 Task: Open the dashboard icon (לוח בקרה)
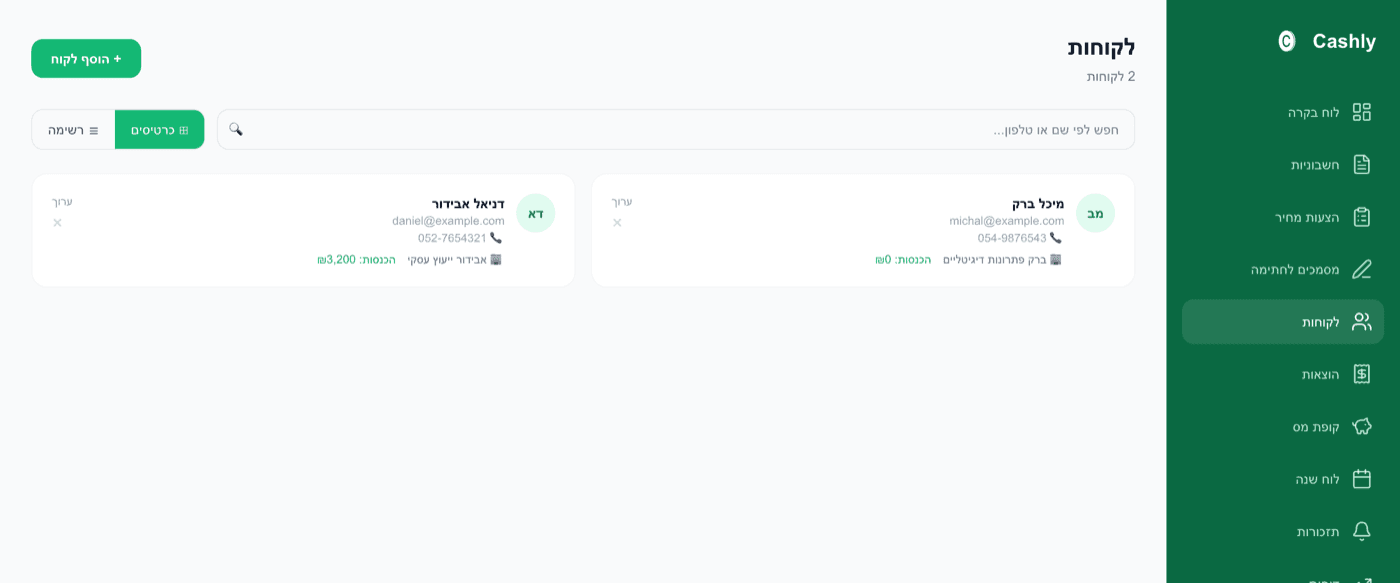pyautogui.click(x=1361, y=112)
